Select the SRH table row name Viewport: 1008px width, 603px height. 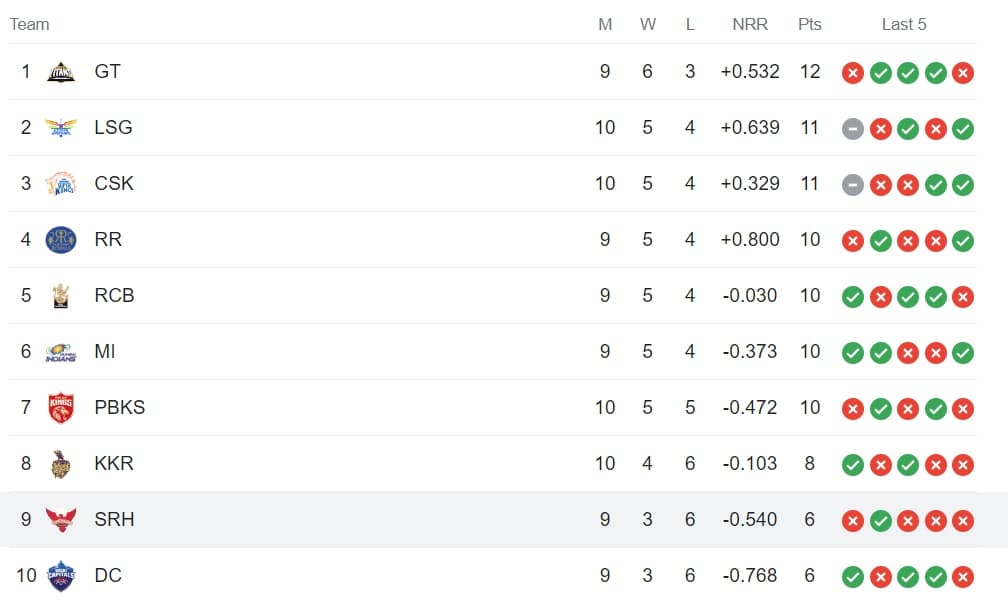pos(114,520)
